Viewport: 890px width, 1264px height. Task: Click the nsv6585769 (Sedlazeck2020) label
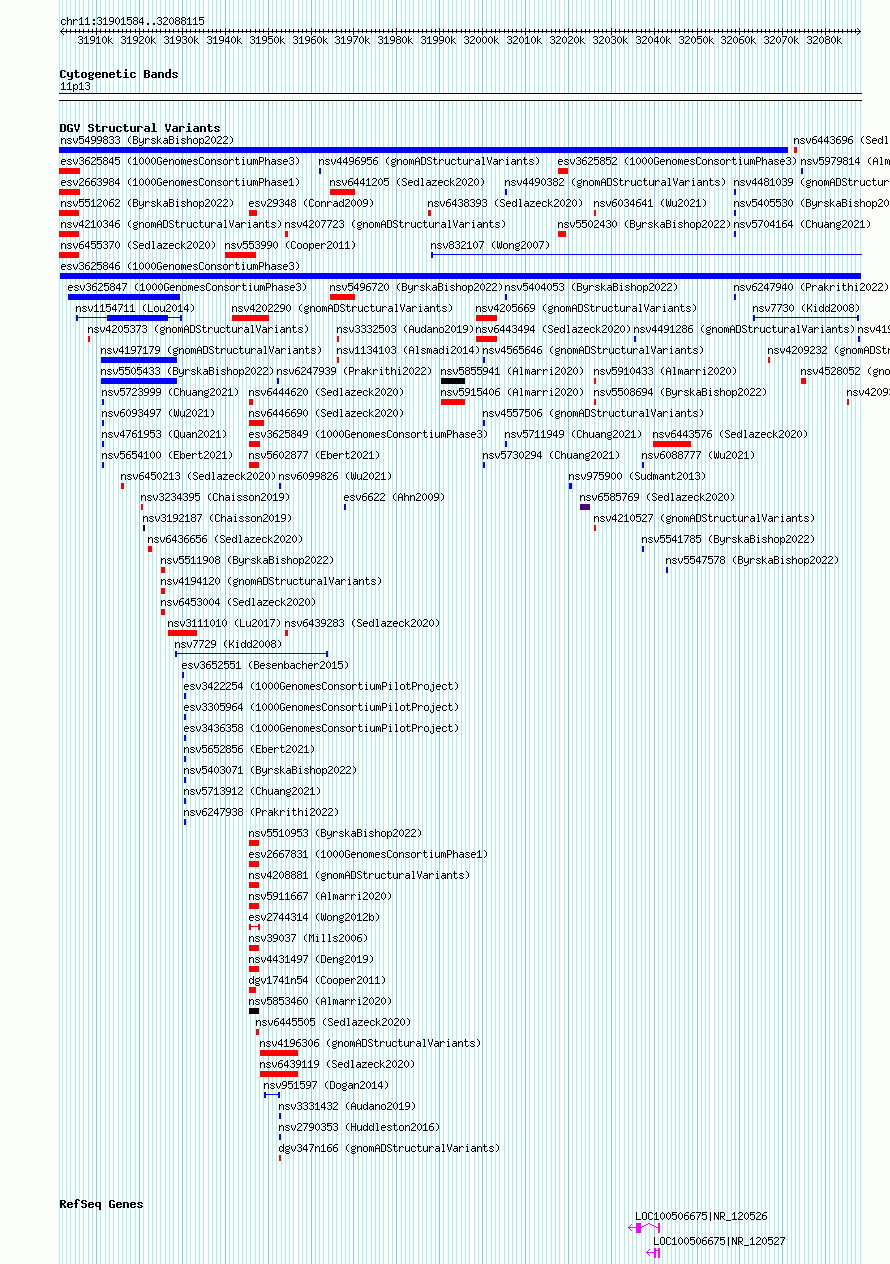click(657, 497)
